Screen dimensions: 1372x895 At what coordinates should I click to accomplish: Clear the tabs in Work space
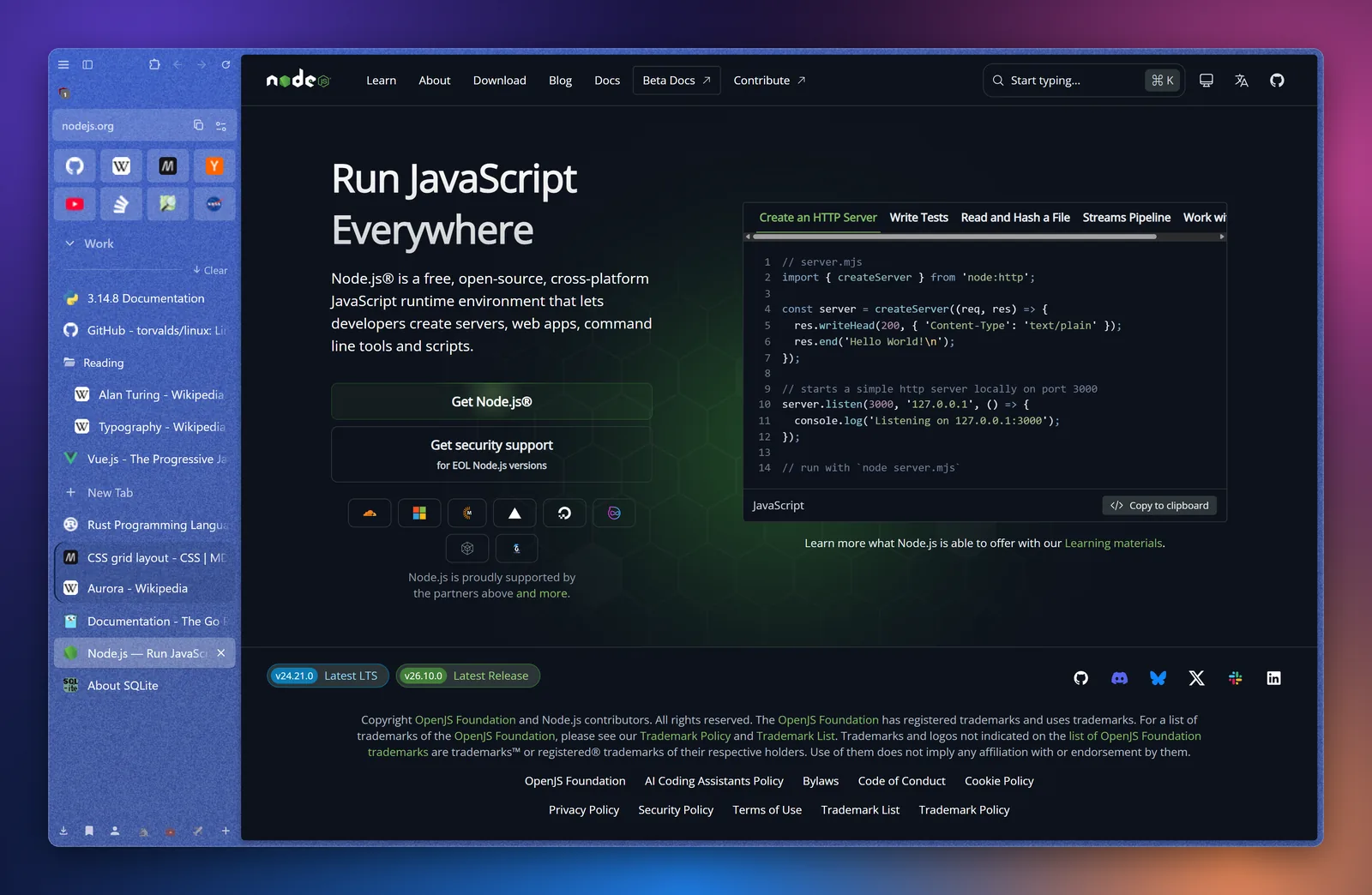pyautogui.click(x=210, y=270)
